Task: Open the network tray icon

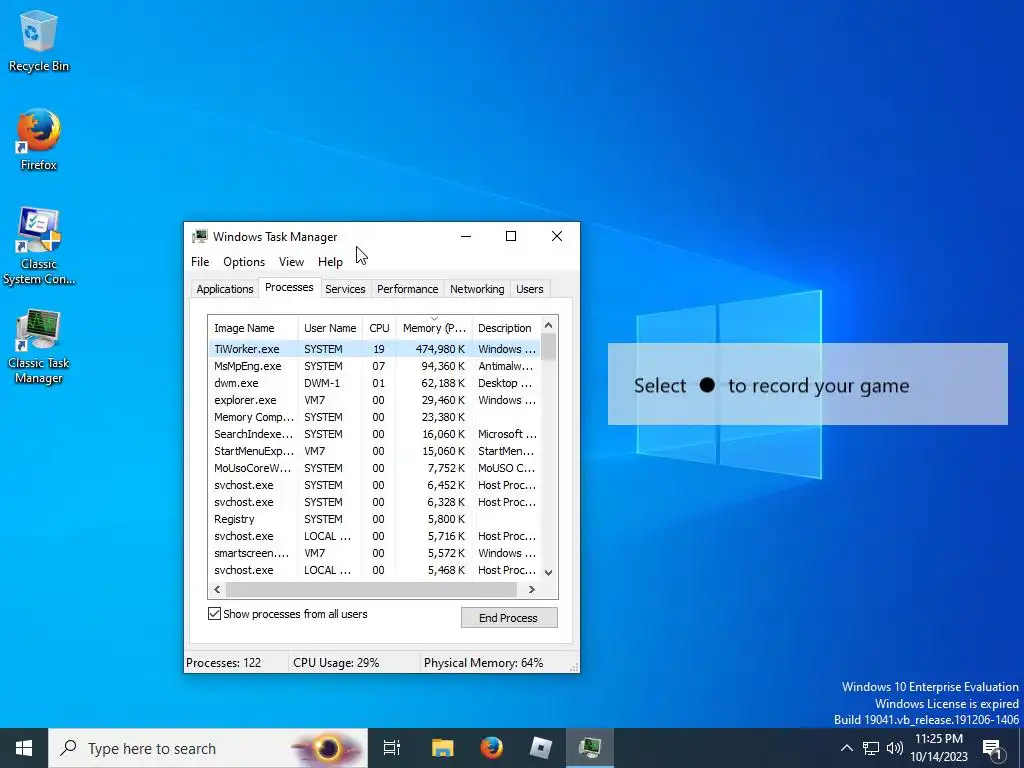Action: [x=871, y=748]
